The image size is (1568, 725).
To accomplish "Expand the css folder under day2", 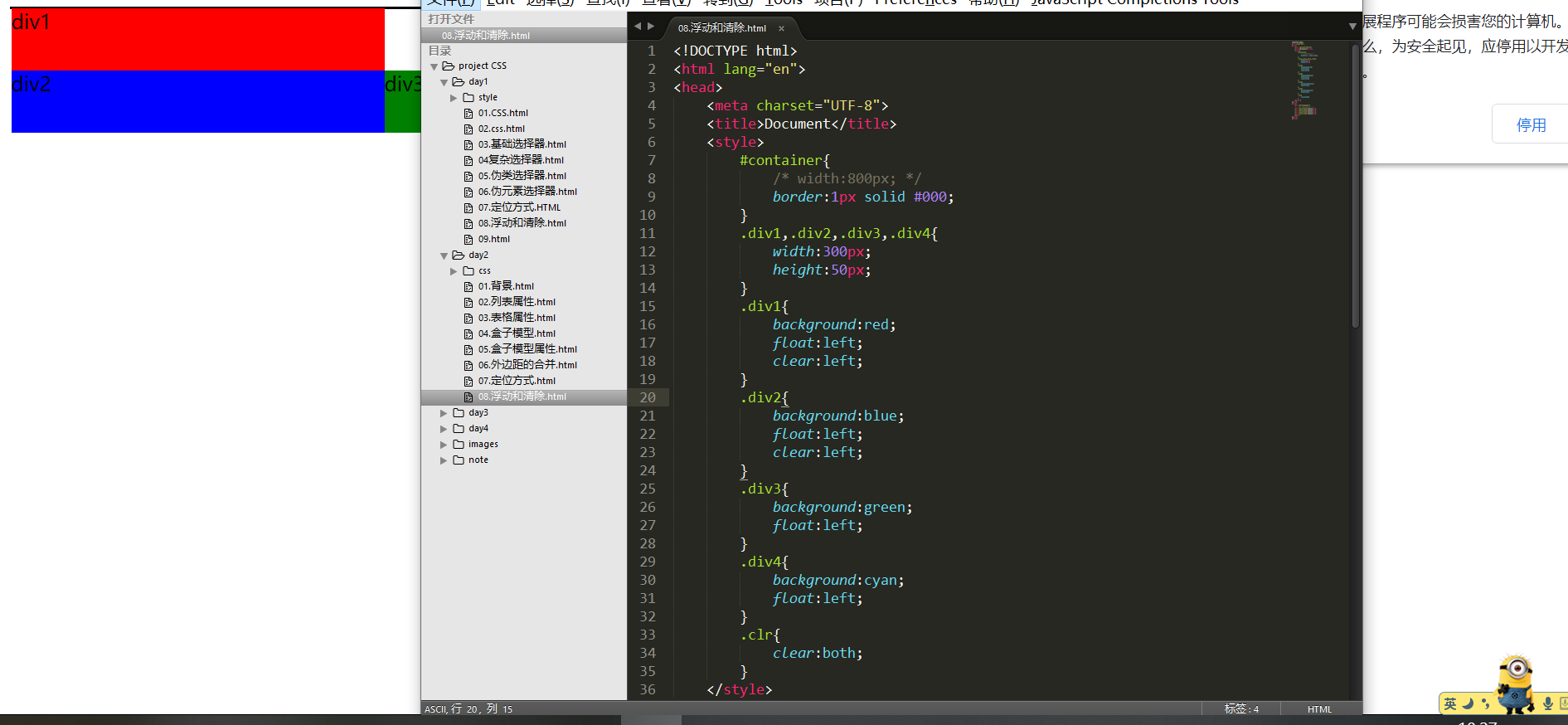I will coord(454,271).
